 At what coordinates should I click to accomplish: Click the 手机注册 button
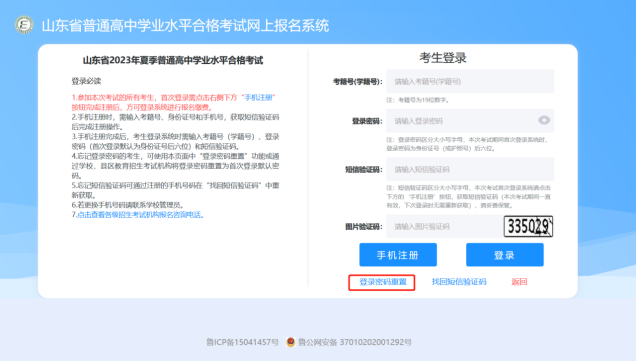coord(398,255)
